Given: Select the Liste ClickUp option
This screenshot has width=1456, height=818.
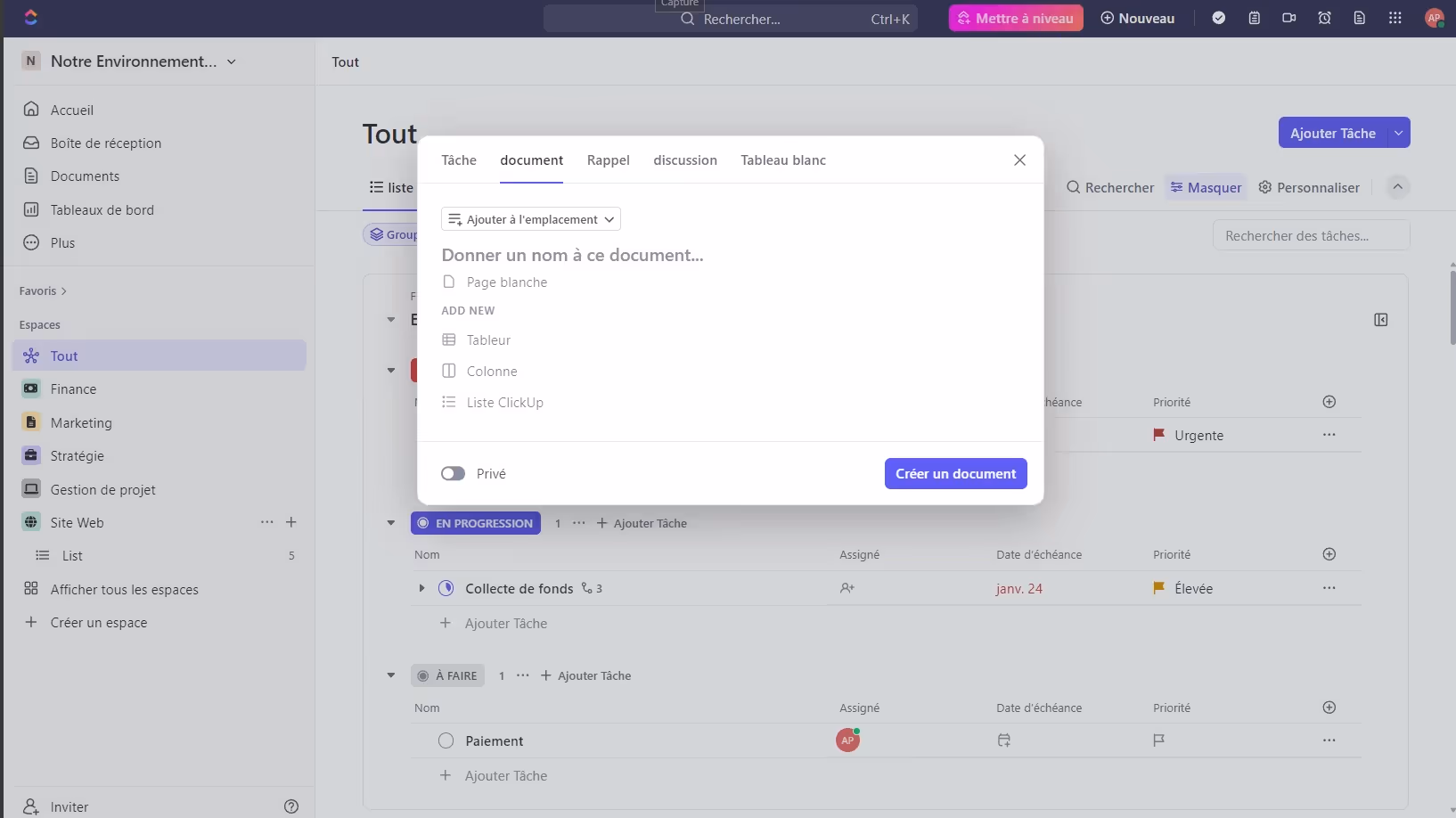Looking at the screenshot, I should click(504, 402).
